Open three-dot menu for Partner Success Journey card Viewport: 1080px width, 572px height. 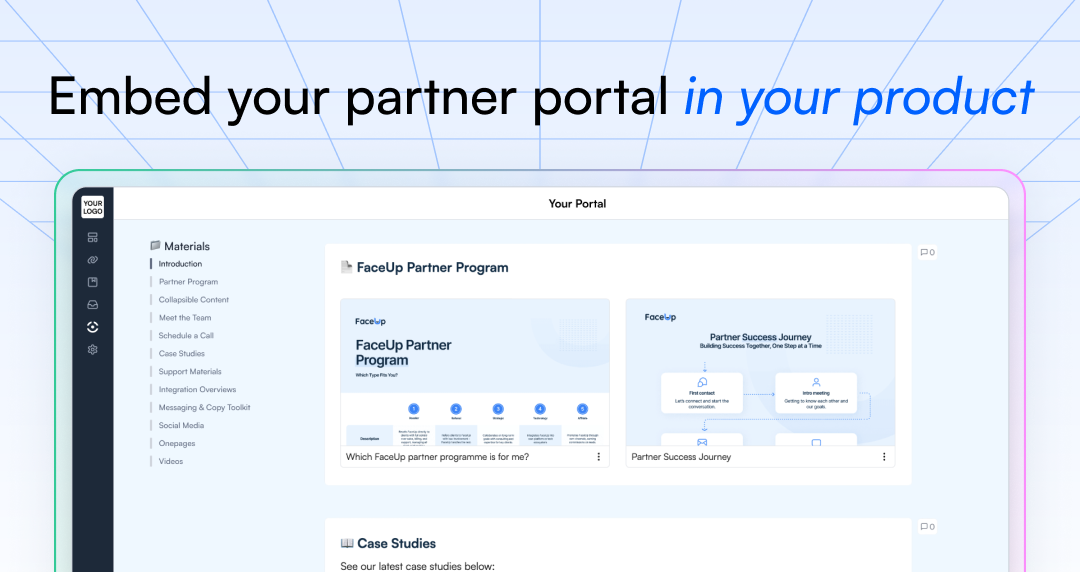(884, 457)
